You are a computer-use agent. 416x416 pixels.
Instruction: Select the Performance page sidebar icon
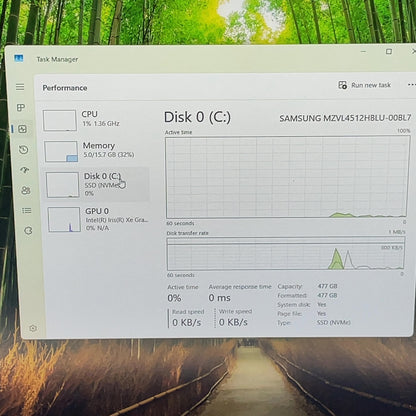(x=22, y=129)
